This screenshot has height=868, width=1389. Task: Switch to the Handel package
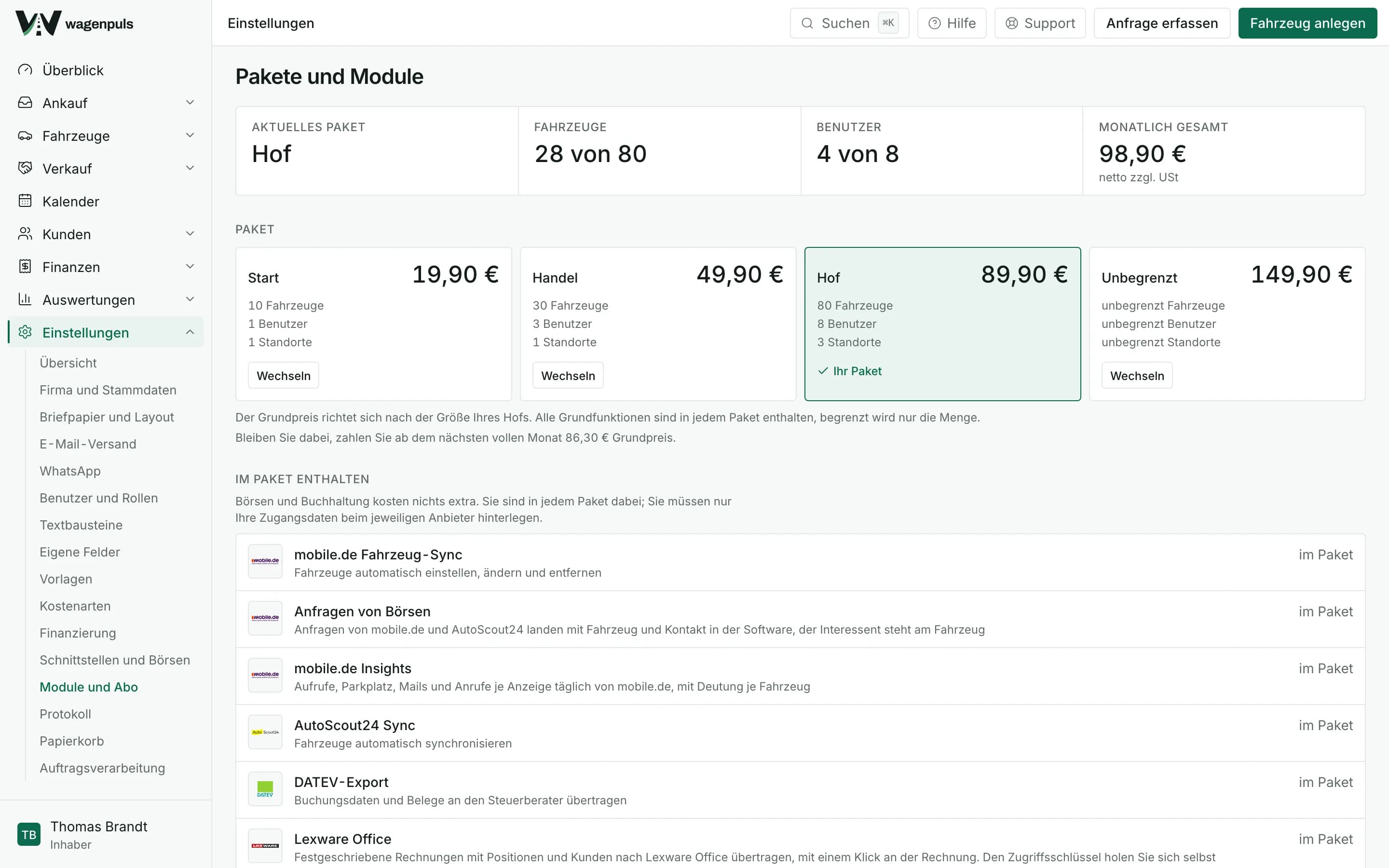tap(568, 376)
